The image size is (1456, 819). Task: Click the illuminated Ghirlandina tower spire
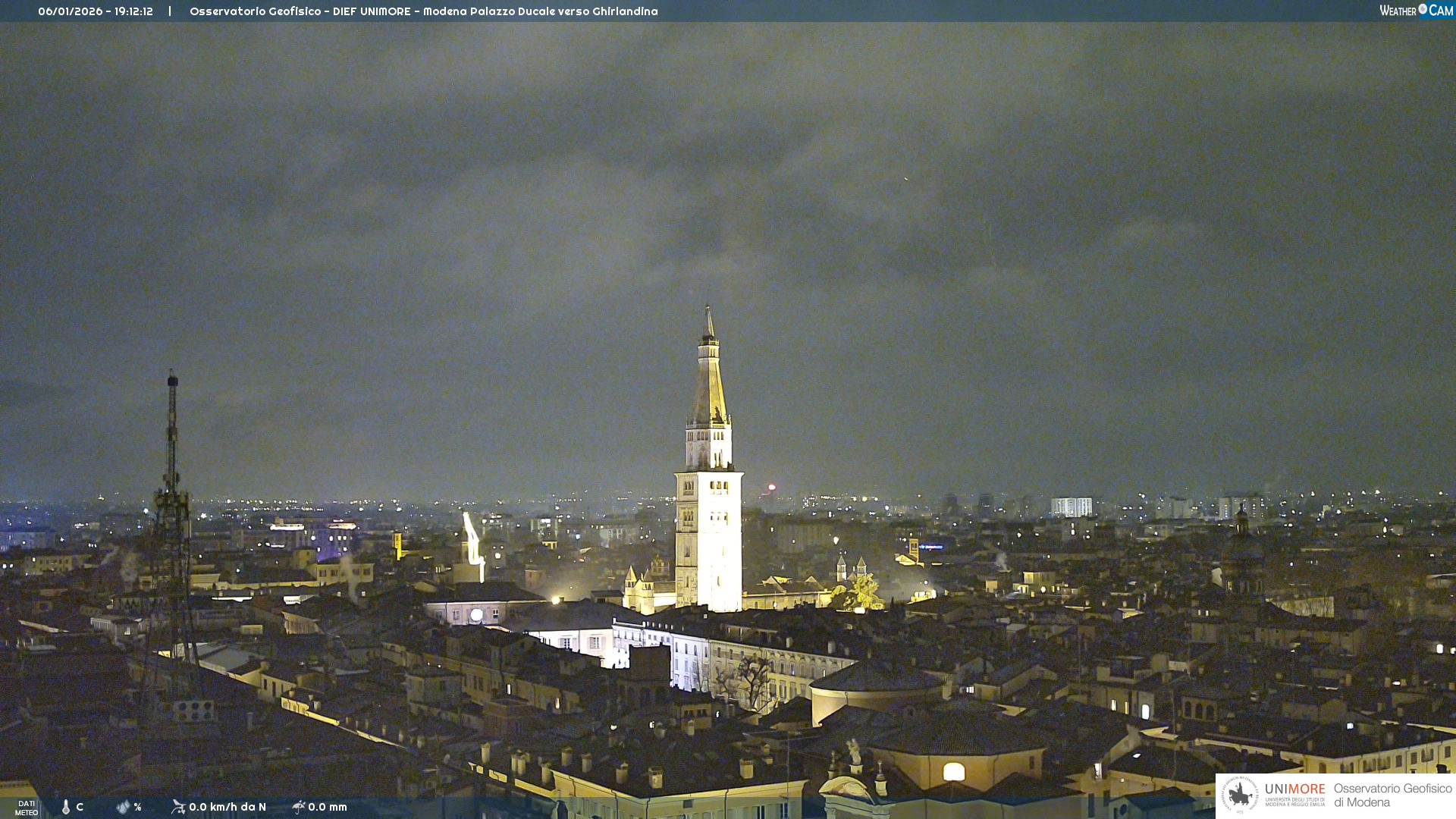(710, 379)
